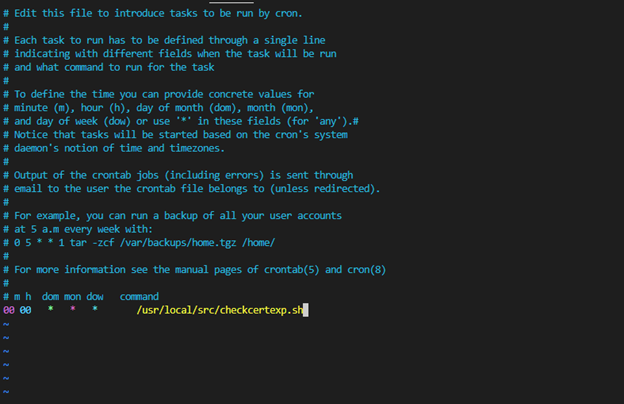Click the example path /var/backups/home.tgz
The width and height of the screenshot is (624, 404).
(178, 242)
